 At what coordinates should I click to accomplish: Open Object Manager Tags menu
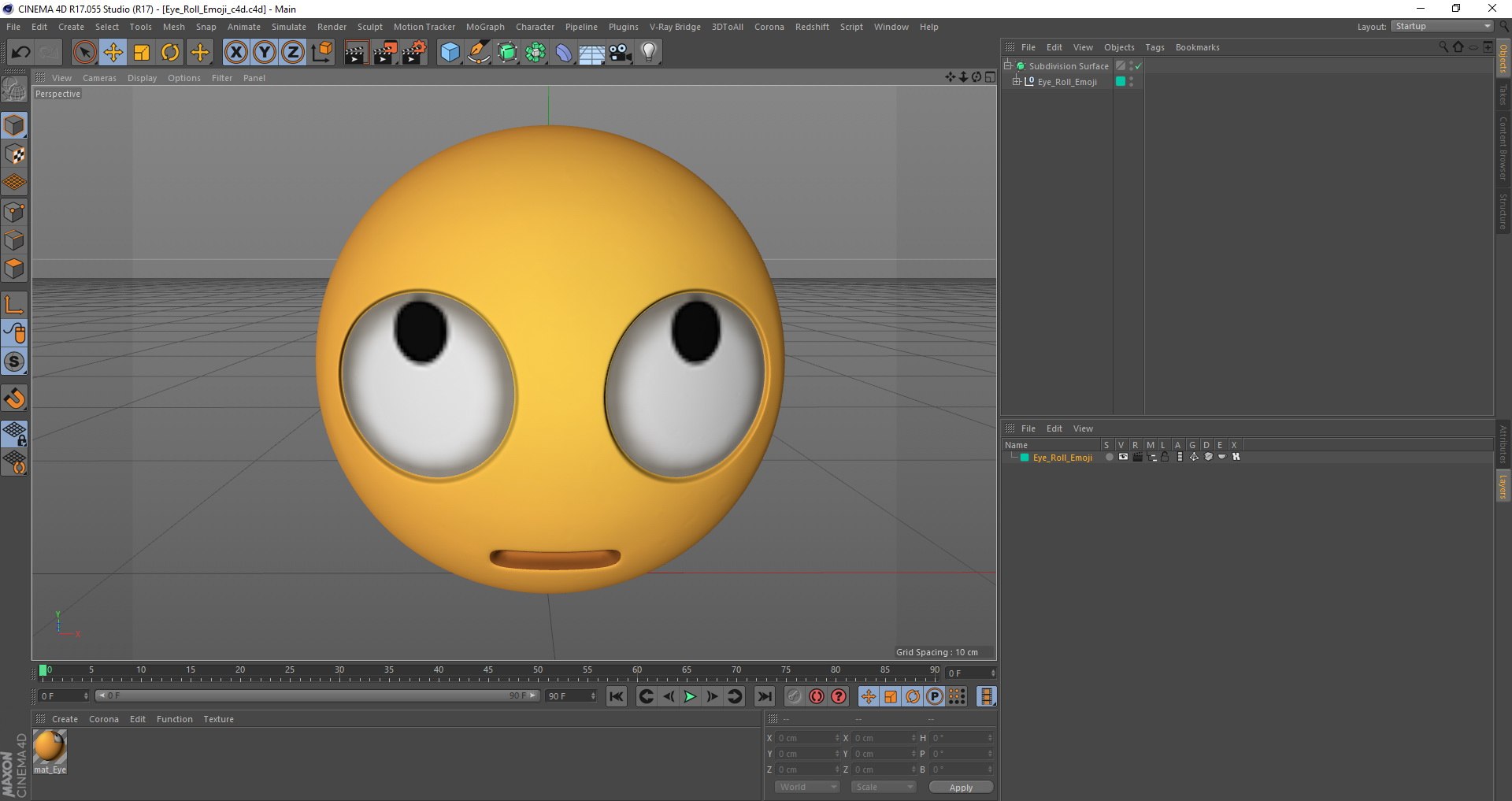1154,47
